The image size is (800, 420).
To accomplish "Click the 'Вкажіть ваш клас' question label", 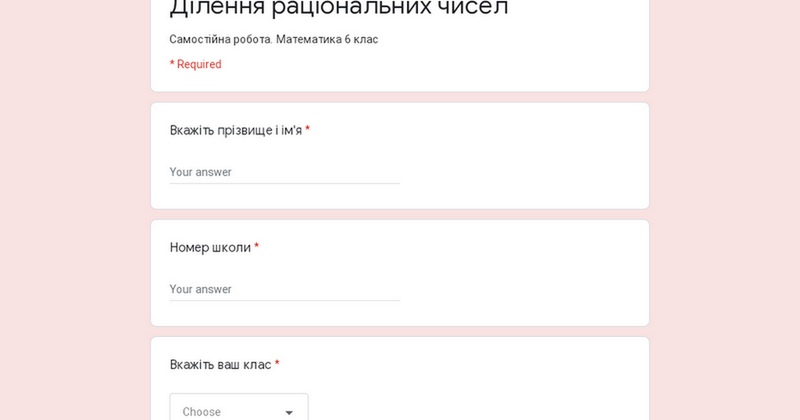I will 220,364.
